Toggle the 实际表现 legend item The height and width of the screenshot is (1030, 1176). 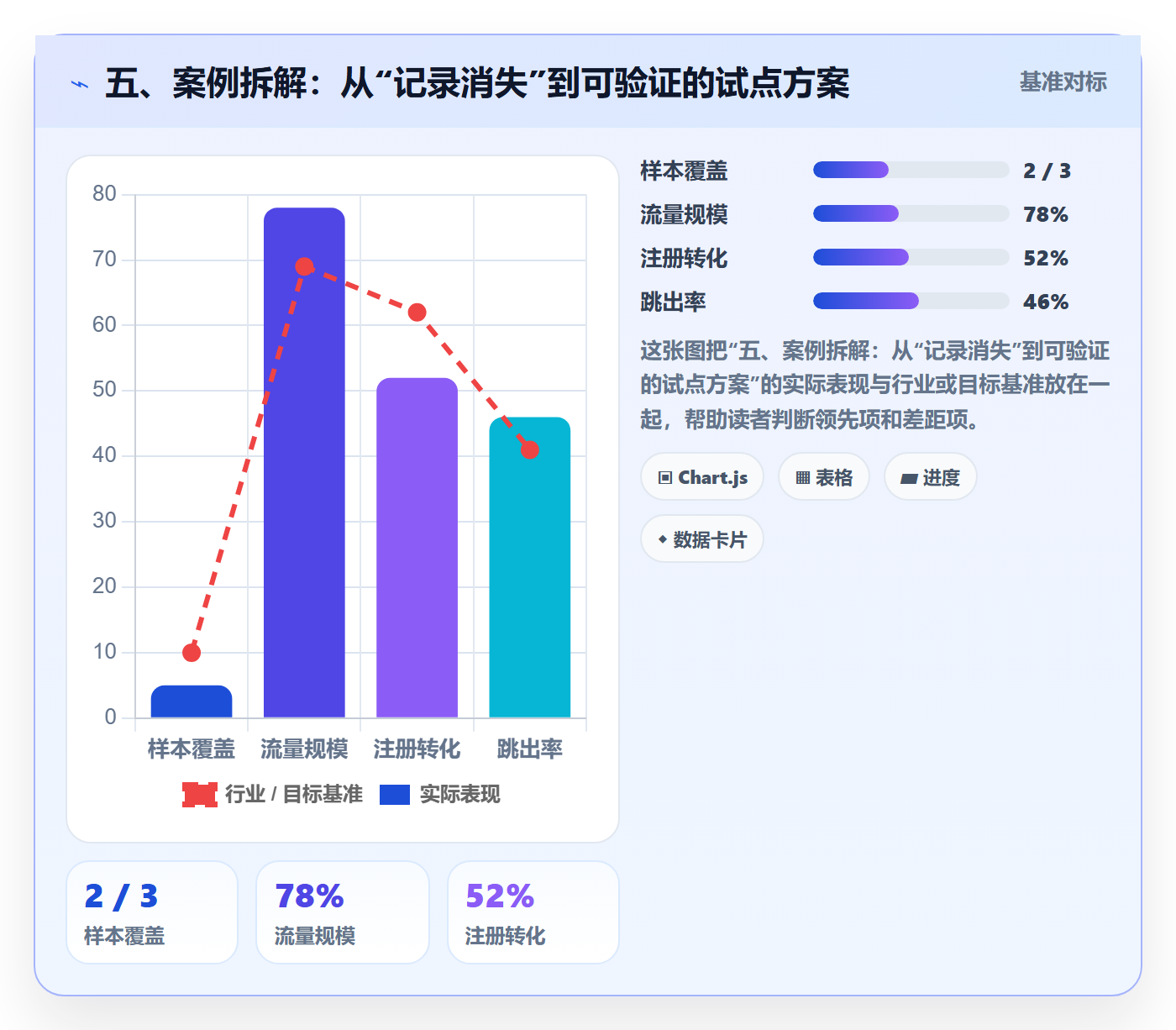click(439, 794)
